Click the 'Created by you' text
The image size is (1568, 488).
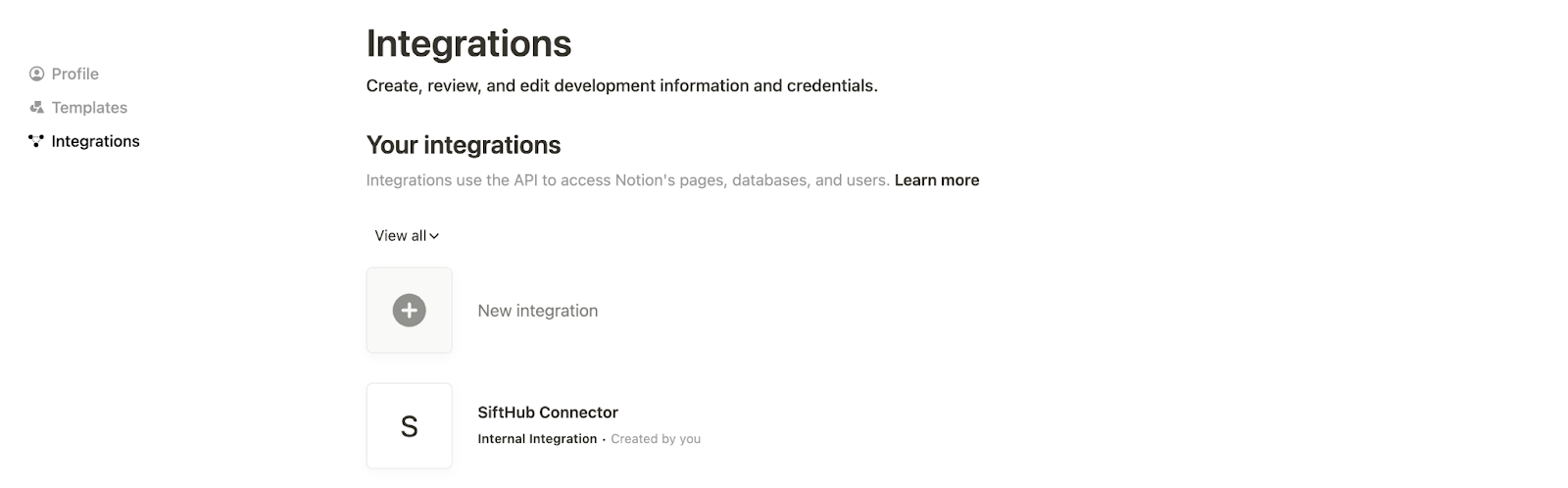pyautogui.click(x=656, y=439)
